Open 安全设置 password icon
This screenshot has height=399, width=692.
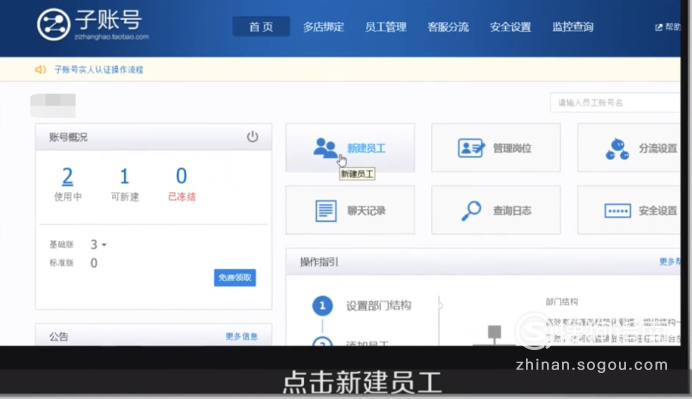[617, 211]
